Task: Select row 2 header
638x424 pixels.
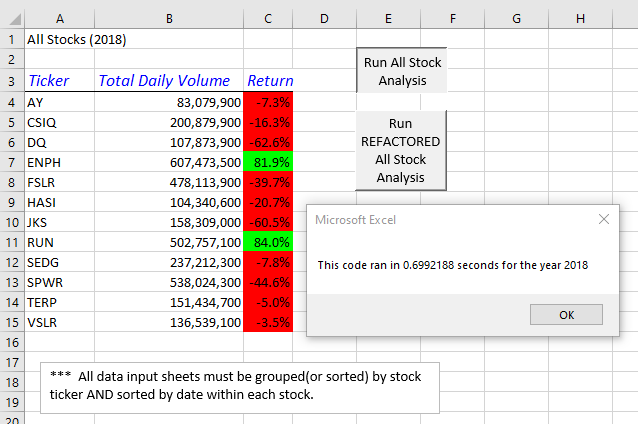Action: click(12, 59)
